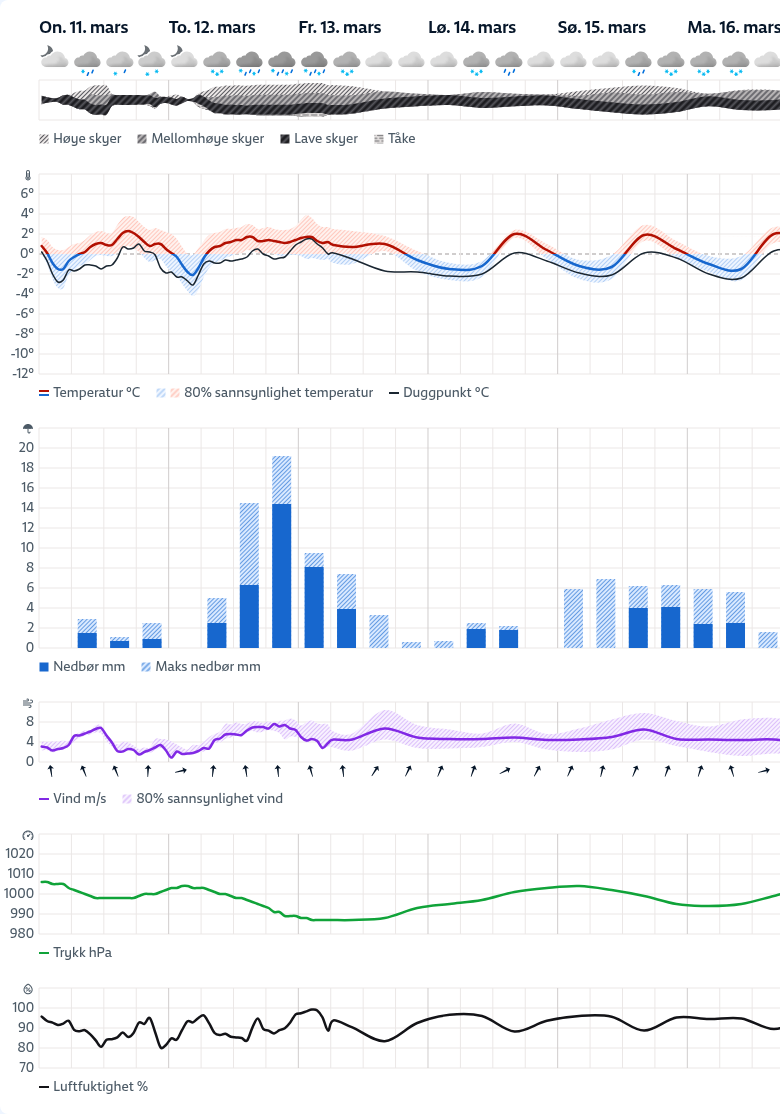Viewport: 780px width, 1114px height.
Task: Click the tallest precipitation bar in chart
Action: tap(282, 575)
